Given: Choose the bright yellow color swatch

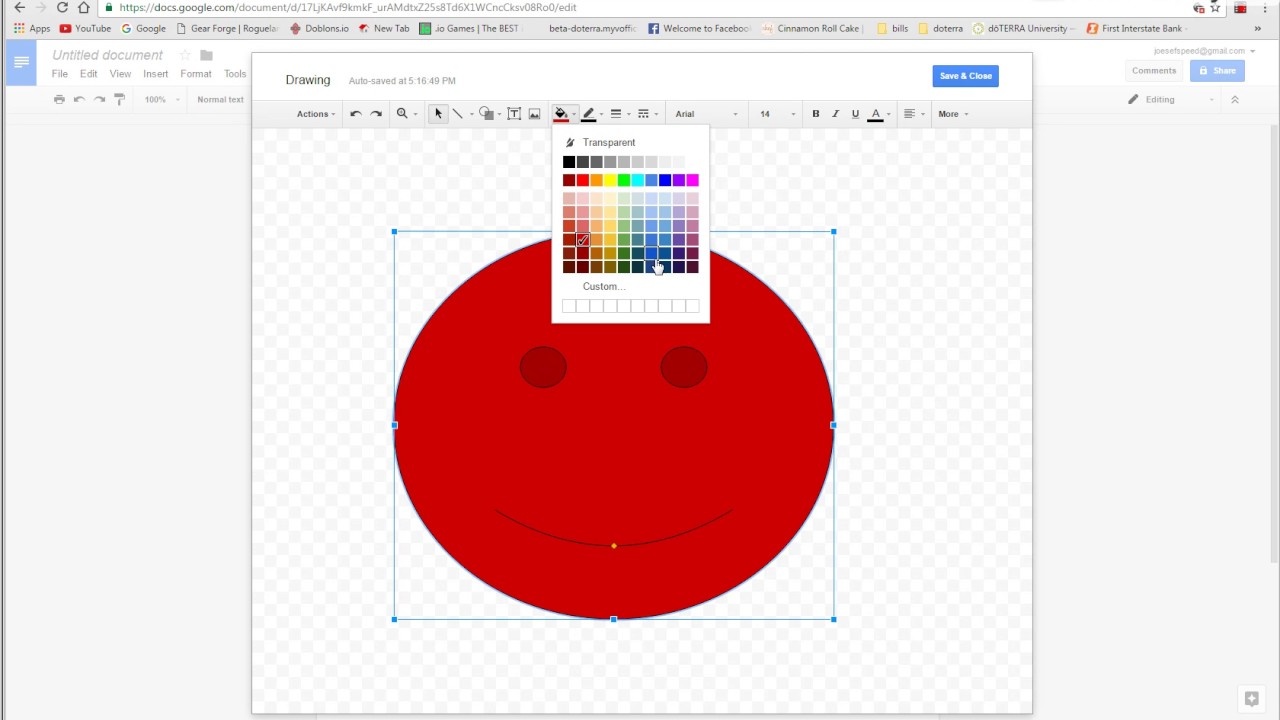Looking at the screenshot, I should (x=610, y=180).
